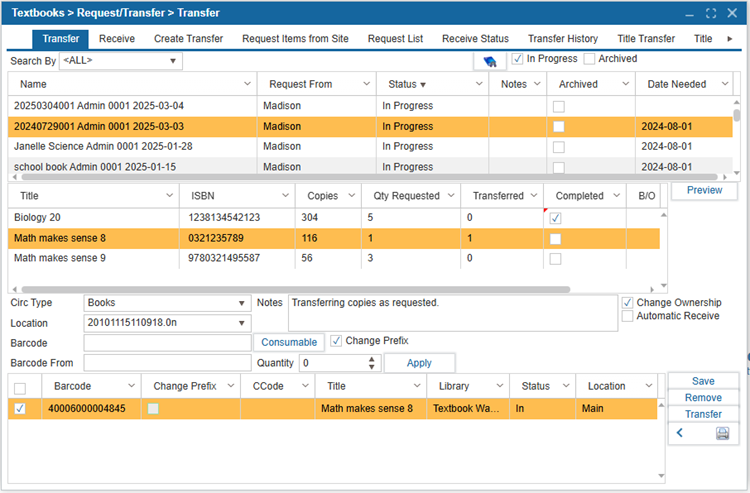Screen dimensions: 750x493
Task: Click the top grid vertical scrollbar thumb
Action: click(x=737, y=115)
